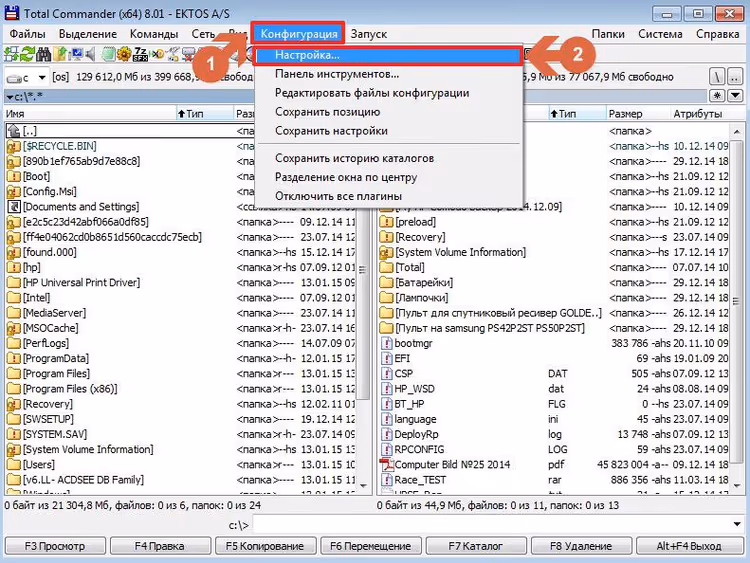Open the Папки menu
This screenshot has width=750, height=563.
coord(608,34)
